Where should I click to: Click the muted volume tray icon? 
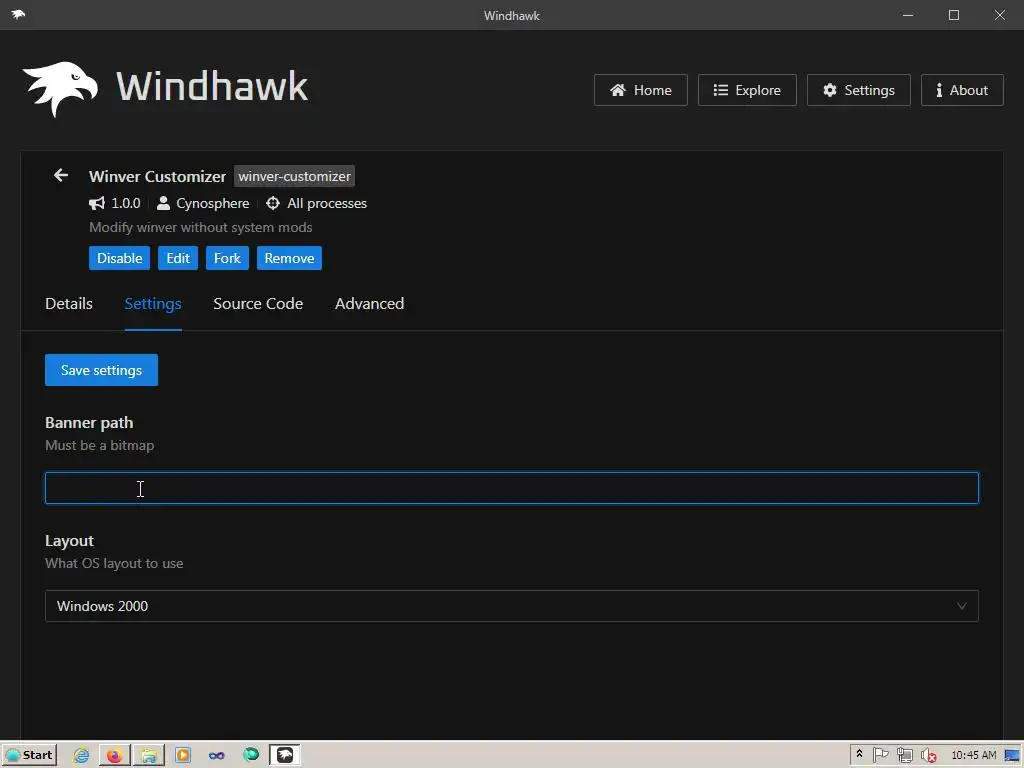tap(928, 756)
